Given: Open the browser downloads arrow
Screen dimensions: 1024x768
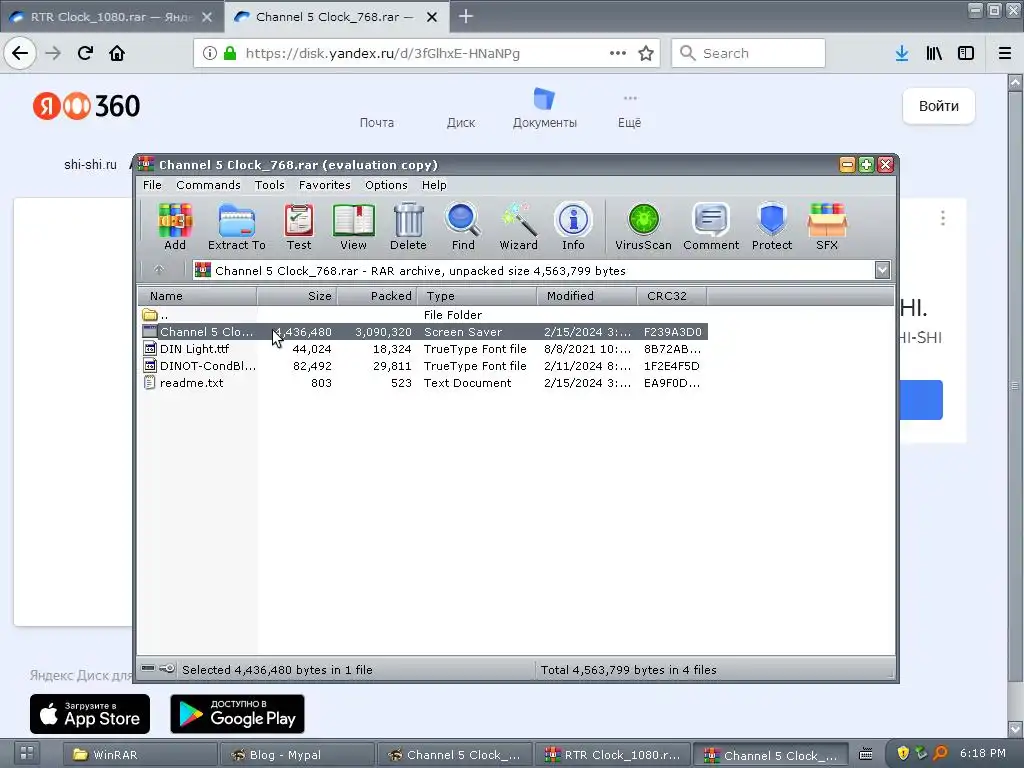Looking at the screenshot, I should 902,53.
